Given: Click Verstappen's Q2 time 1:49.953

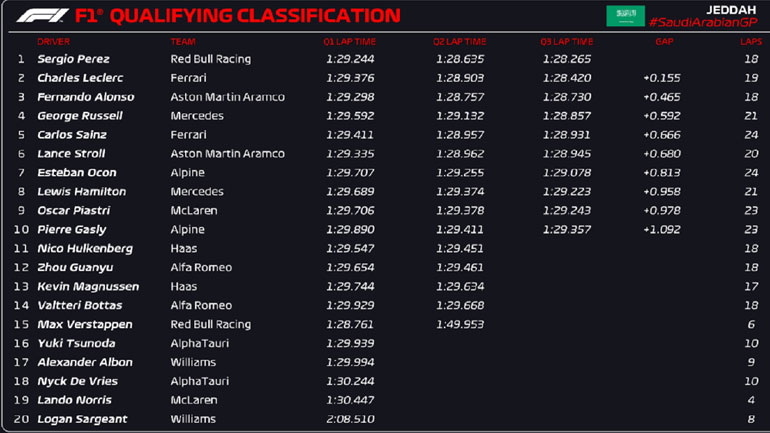Looking at the screenshot, I should [x=459, y=325].
